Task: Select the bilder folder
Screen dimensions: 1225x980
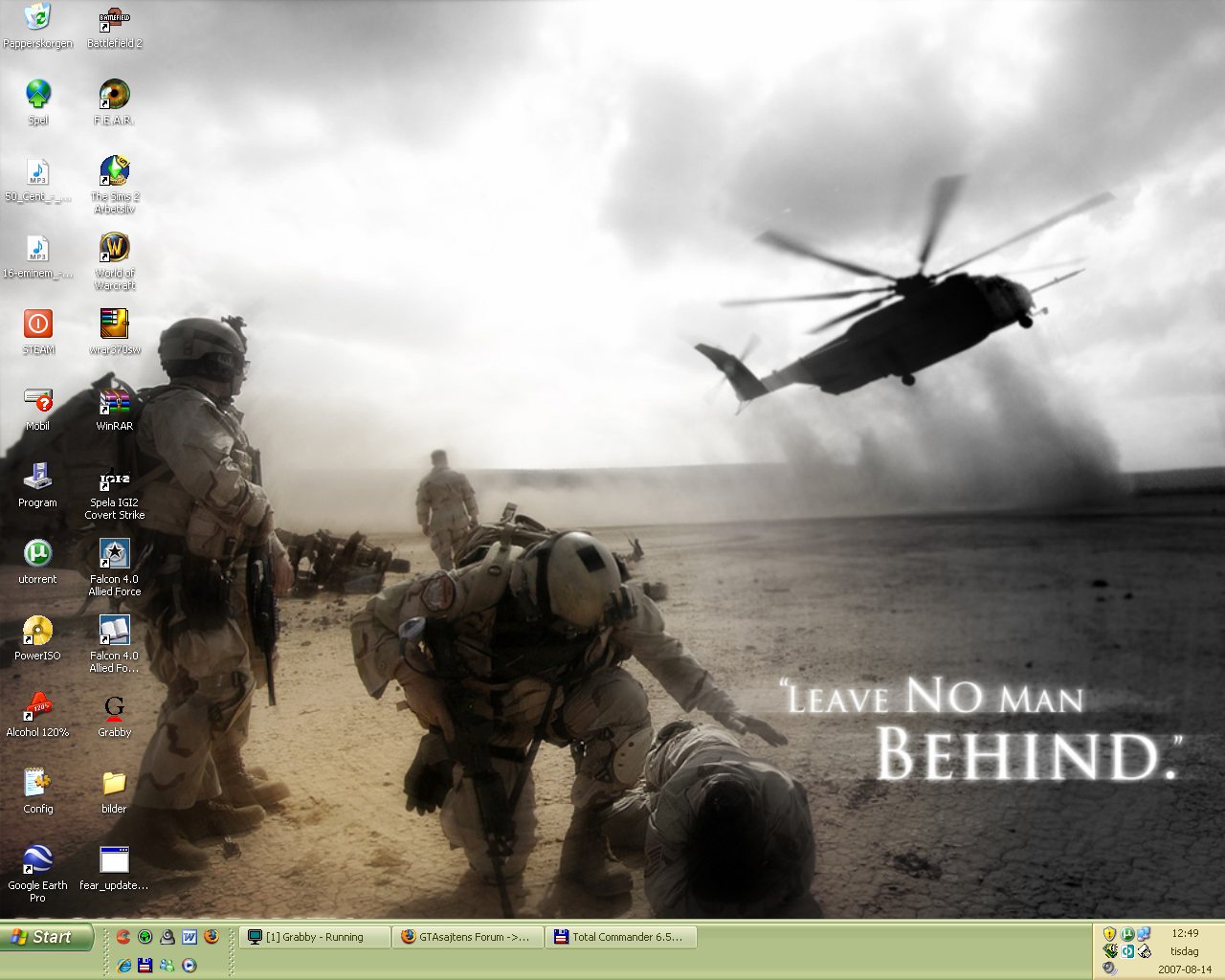Action: click(x=115, y=791)
